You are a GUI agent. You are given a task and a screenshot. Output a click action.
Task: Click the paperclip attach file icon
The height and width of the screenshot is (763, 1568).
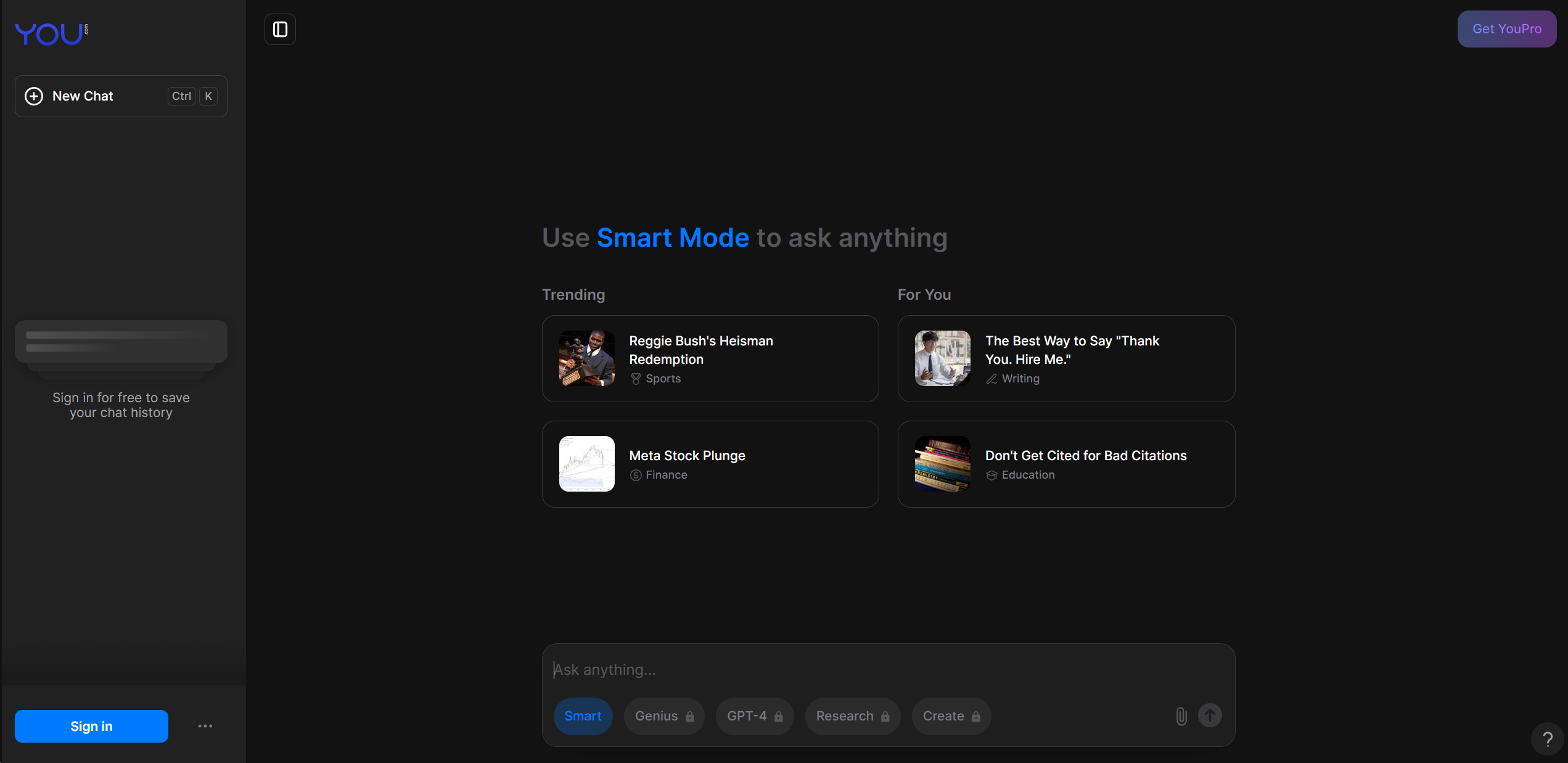1181,716
